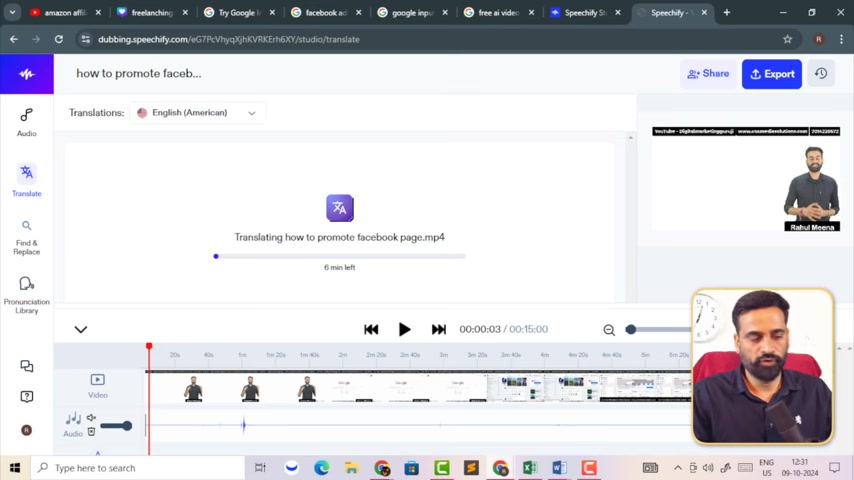854x480 pixels.
Task: Switch to the facebook ad tab
Action: (326, 13)
